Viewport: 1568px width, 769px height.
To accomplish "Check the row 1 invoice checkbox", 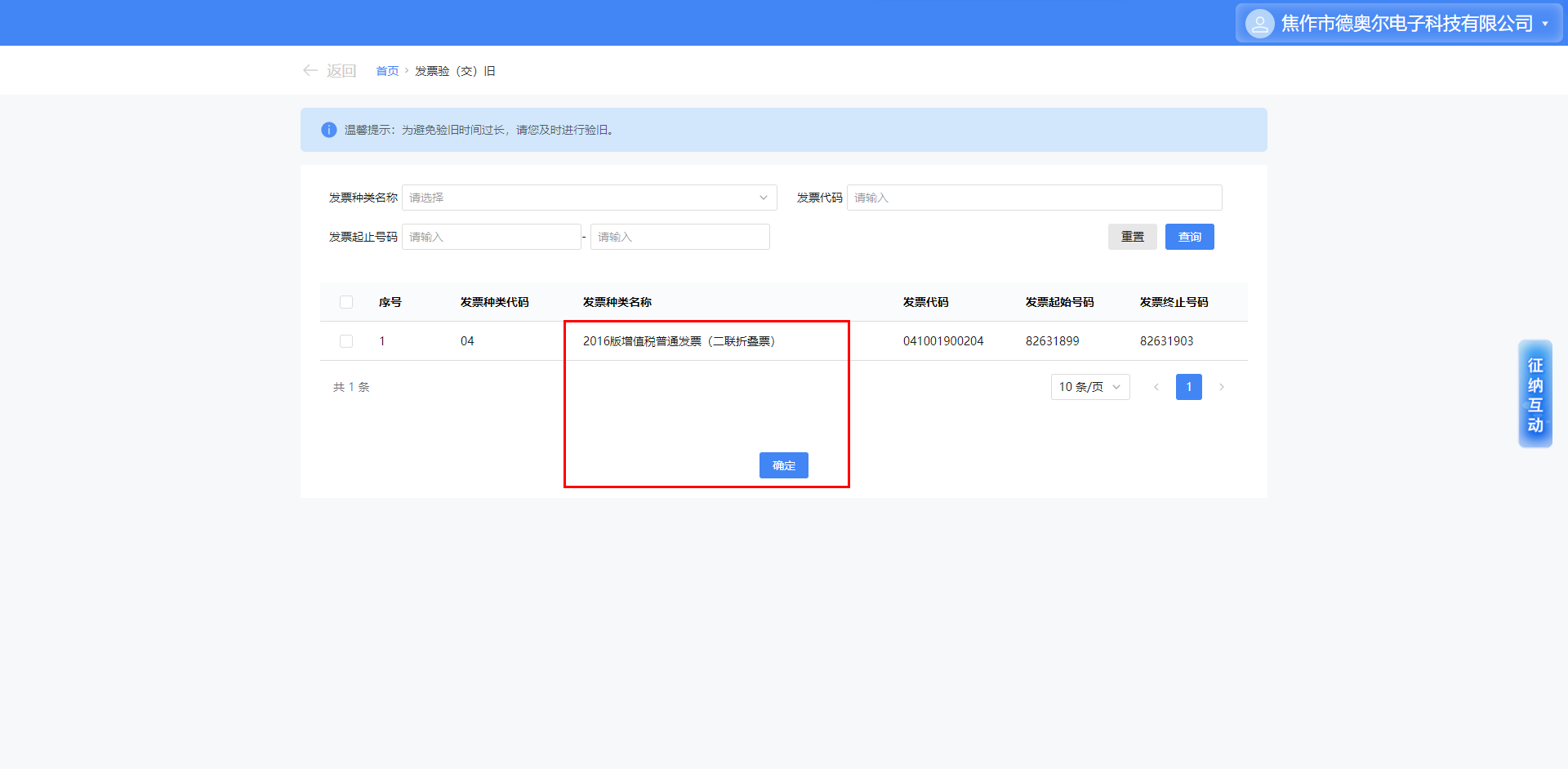I will point(346,341).
